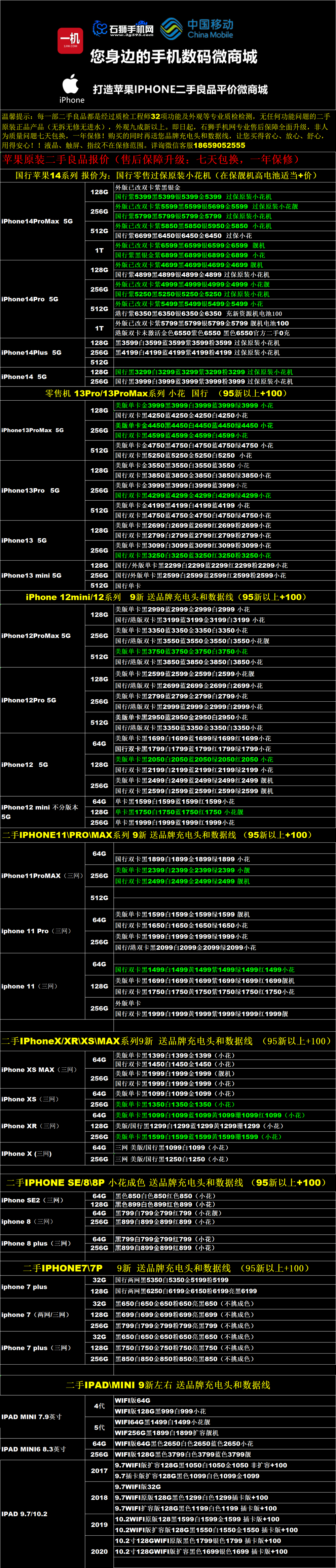Select the iPhone12Pro 5G model cell

click(42, 701)
